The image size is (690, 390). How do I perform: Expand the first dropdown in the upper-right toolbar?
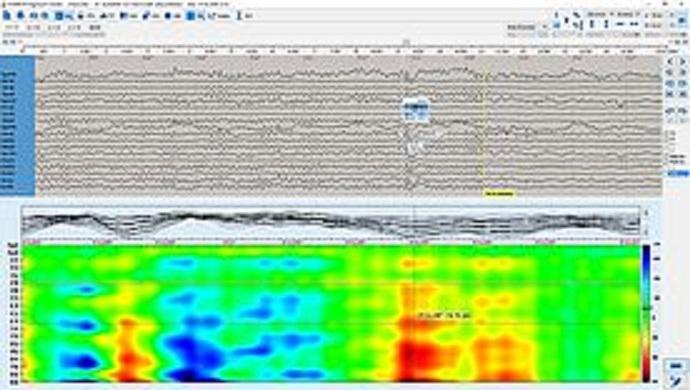612,14
